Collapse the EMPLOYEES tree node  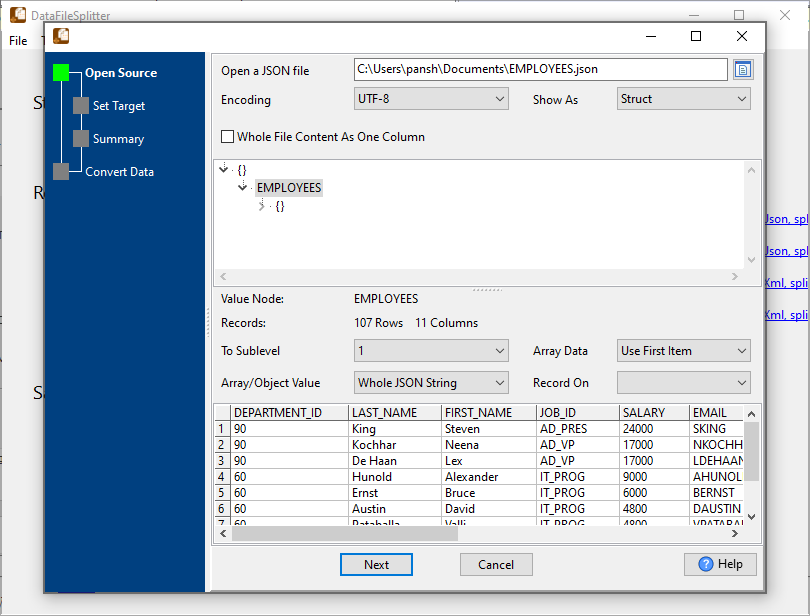click(x=243, y=188)
